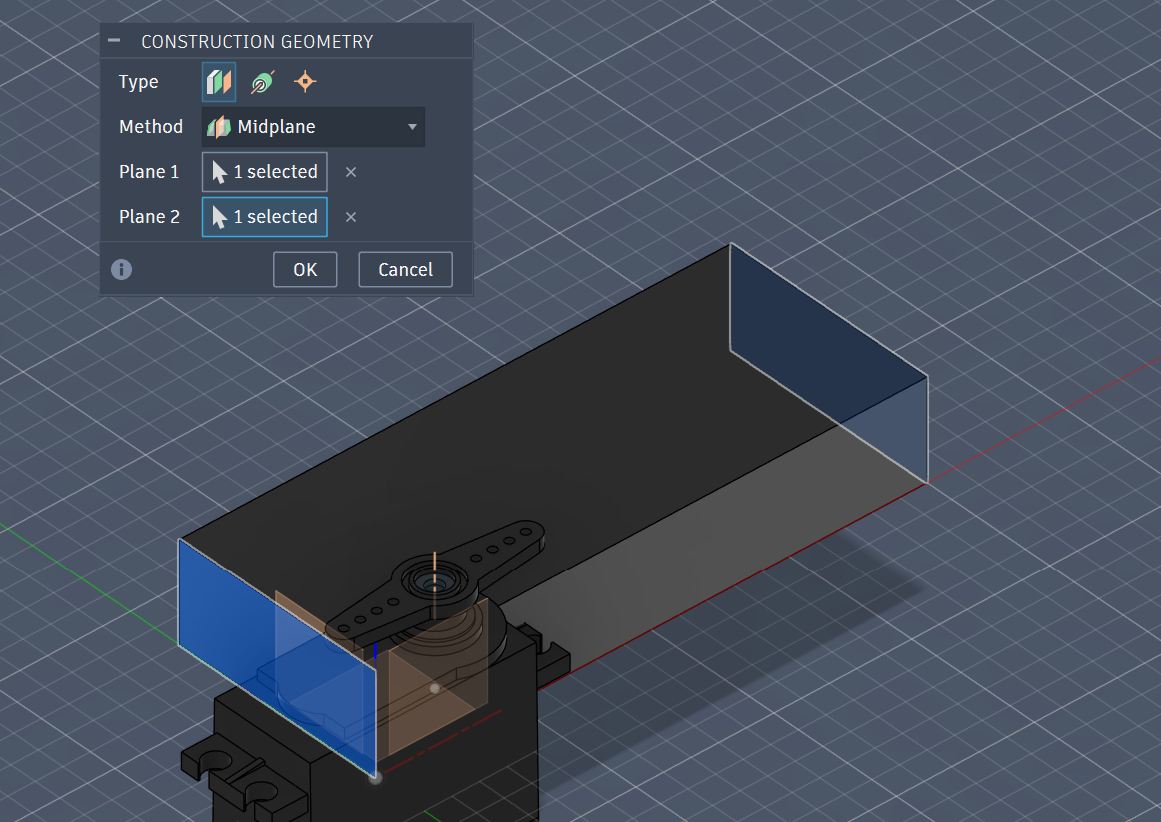
Task: Cancel the Construction Geometry dialog
Action: pyautogui.click(x=405, y=269)
